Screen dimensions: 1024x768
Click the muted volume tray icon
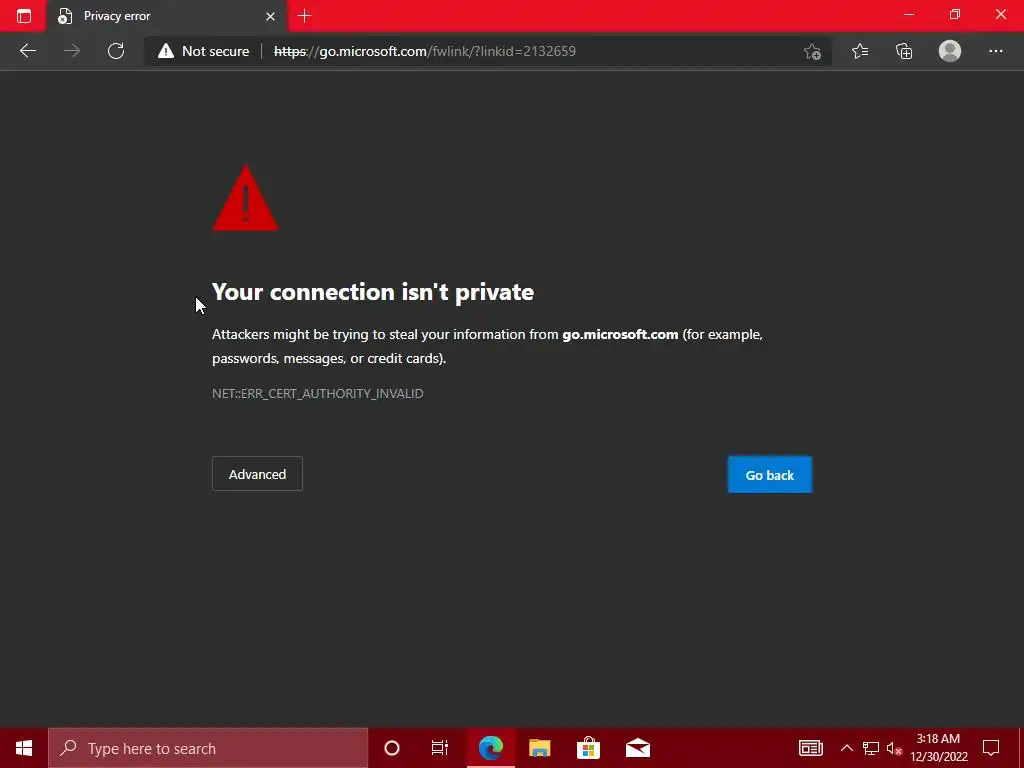893,748
